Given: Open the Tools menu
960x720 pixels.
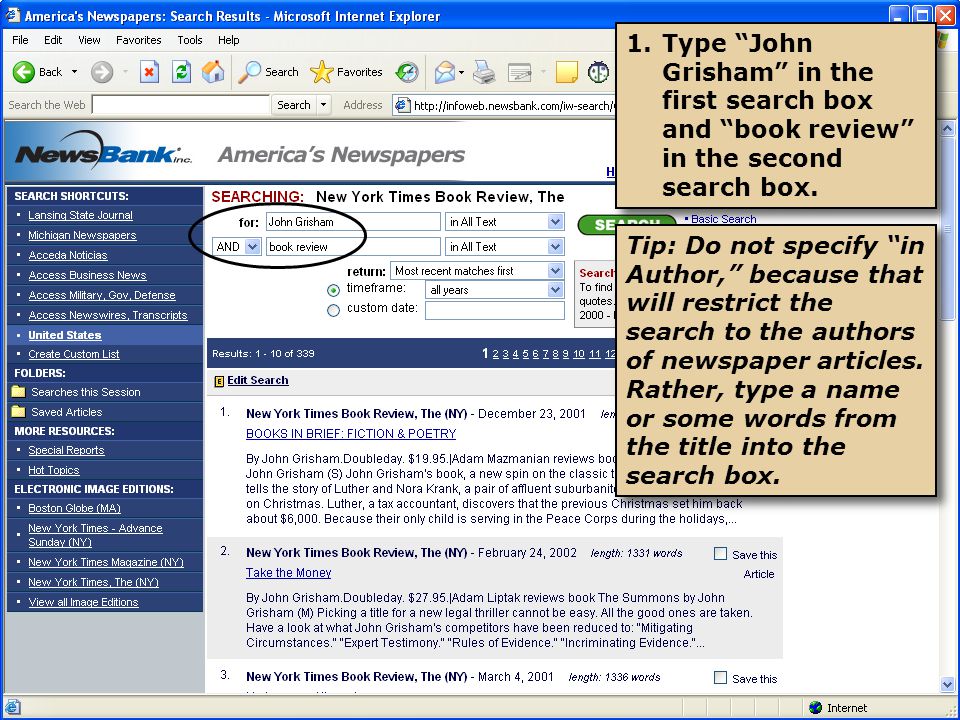Looking at the screenshot, I should (190, 40).
